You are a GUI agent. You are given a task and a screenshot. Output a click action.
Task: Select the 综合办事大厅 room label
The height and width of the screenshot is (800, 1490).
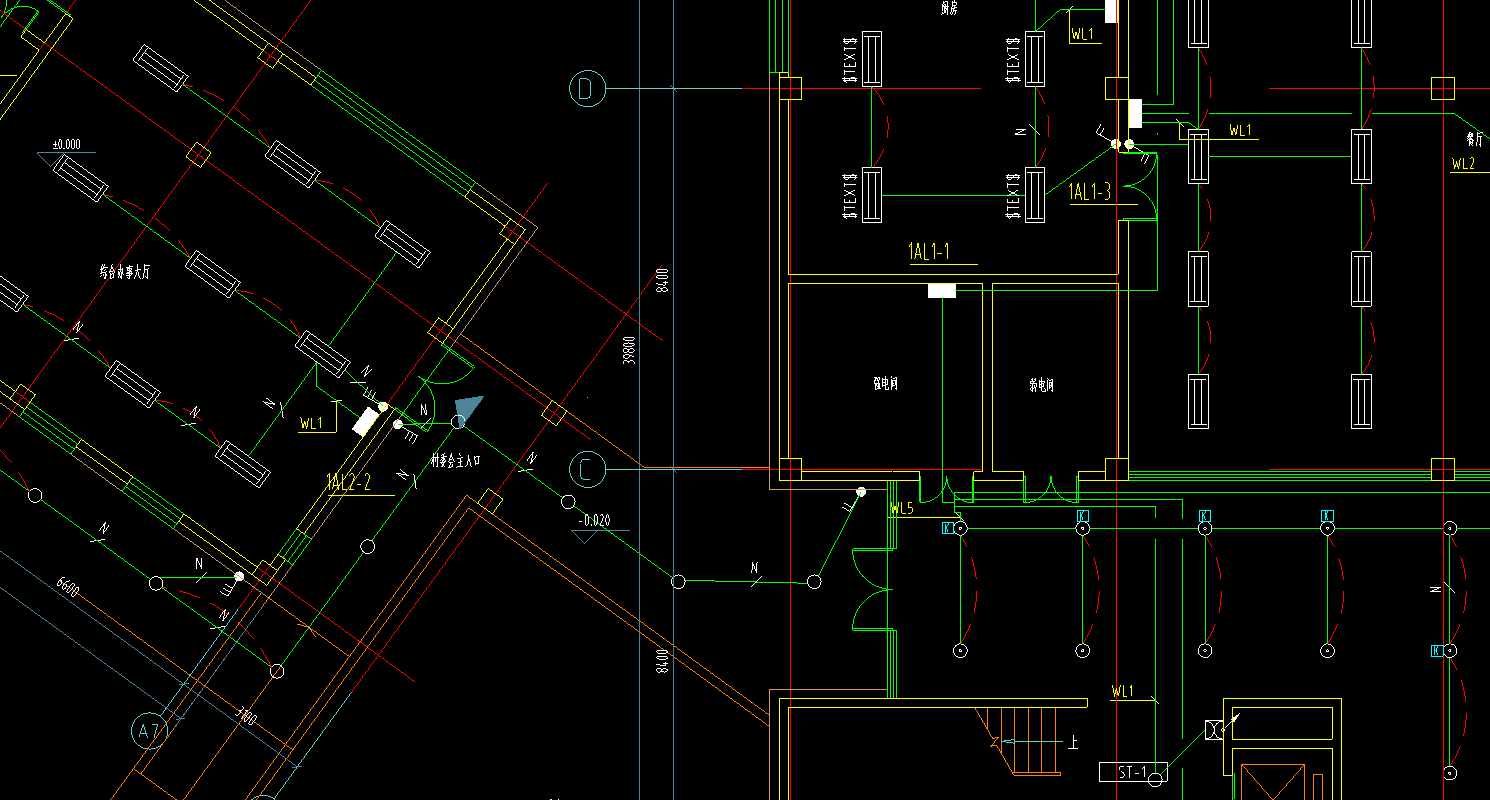(125, 270)
